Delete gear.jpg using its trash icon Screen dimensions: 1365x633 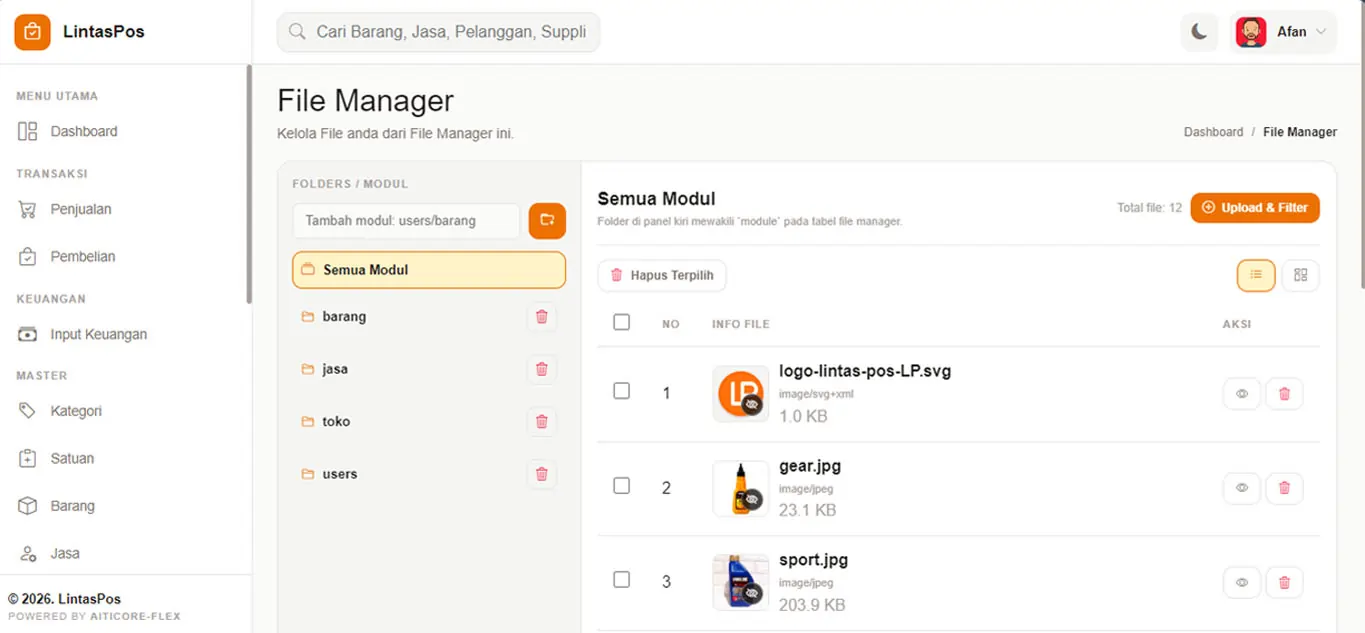click(x=1284, y=488)
